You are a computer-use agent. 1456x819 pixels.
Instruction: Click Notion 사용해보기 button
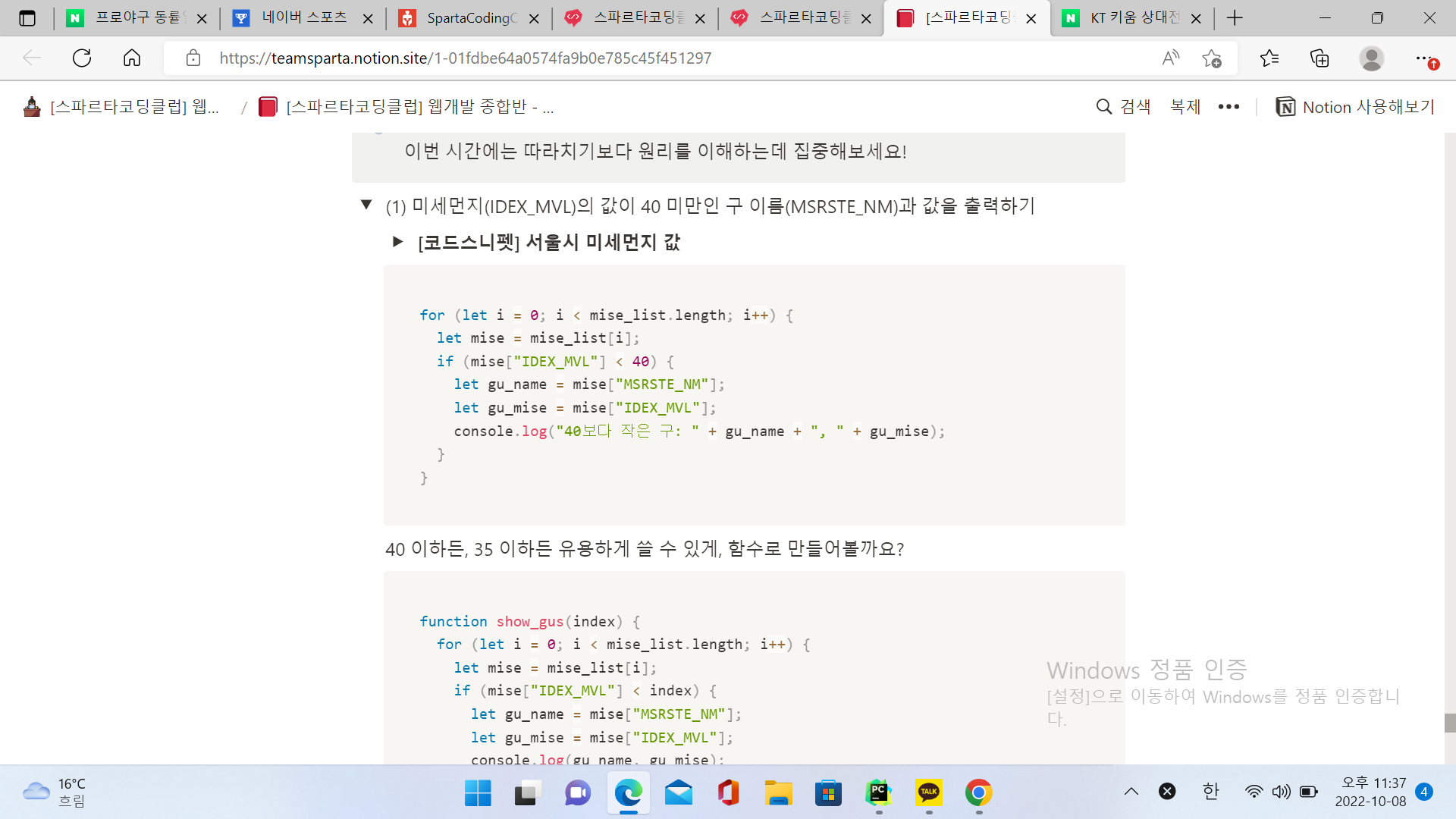(1356, 107)
